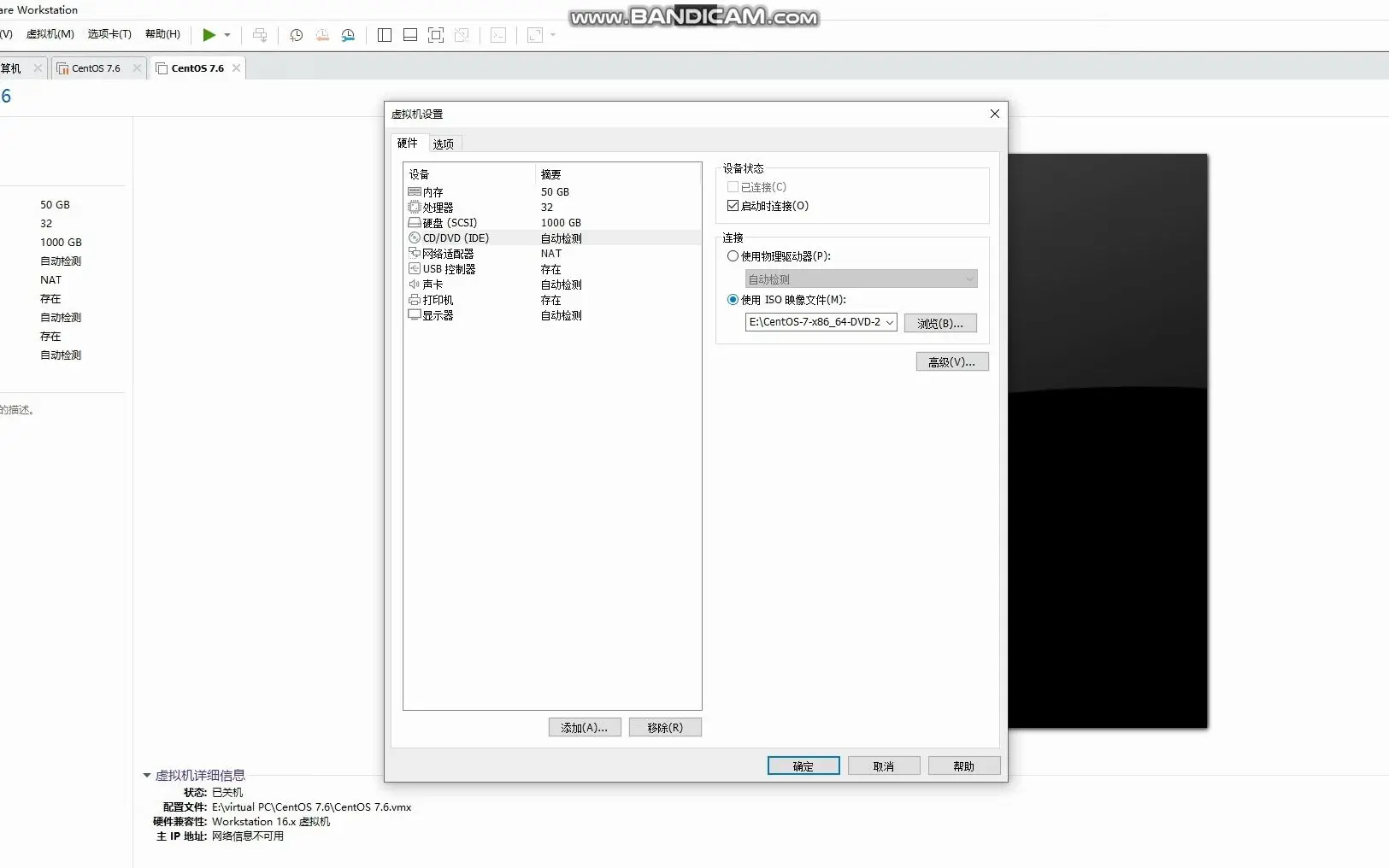Select the 网络适配器 device row

point(552,254)
